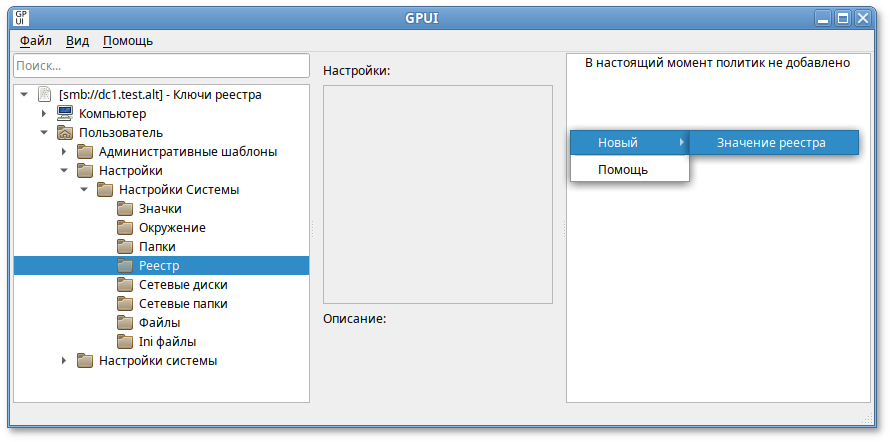Click the user folder icon beside Пользователь
The height and width of the screenshot is (442, 890).
tap(64, 133)
